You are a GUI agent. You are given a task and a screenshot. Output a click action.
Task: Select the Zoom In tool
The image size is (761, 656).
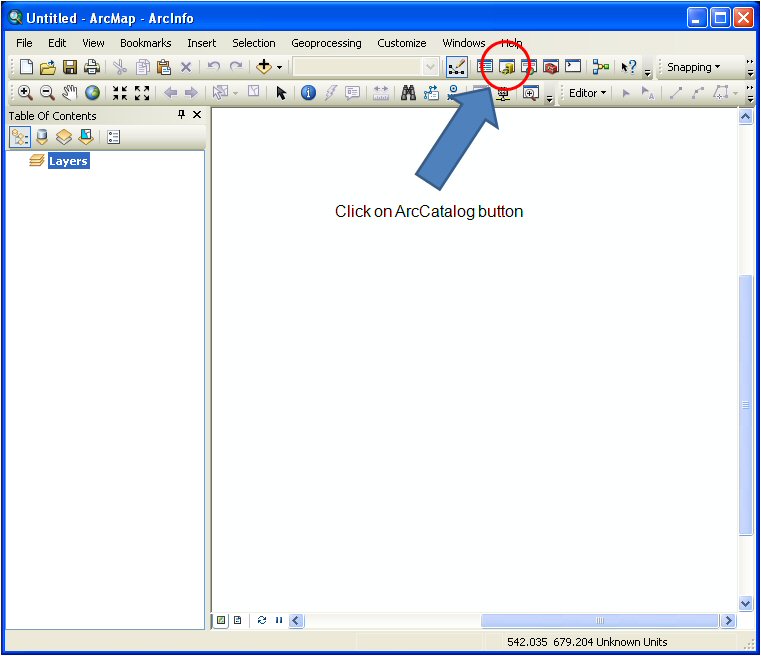25,92
